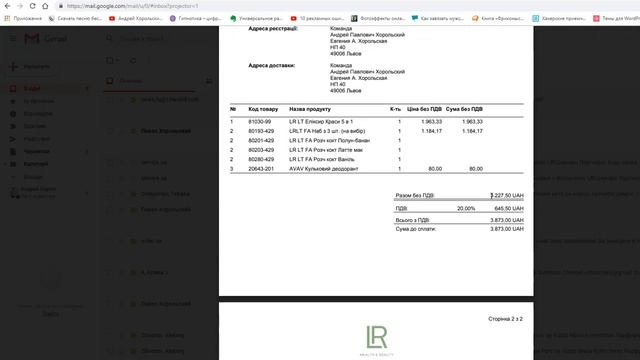Open the 'Андрей Хорольски...' YouTube bookmark

136,18
